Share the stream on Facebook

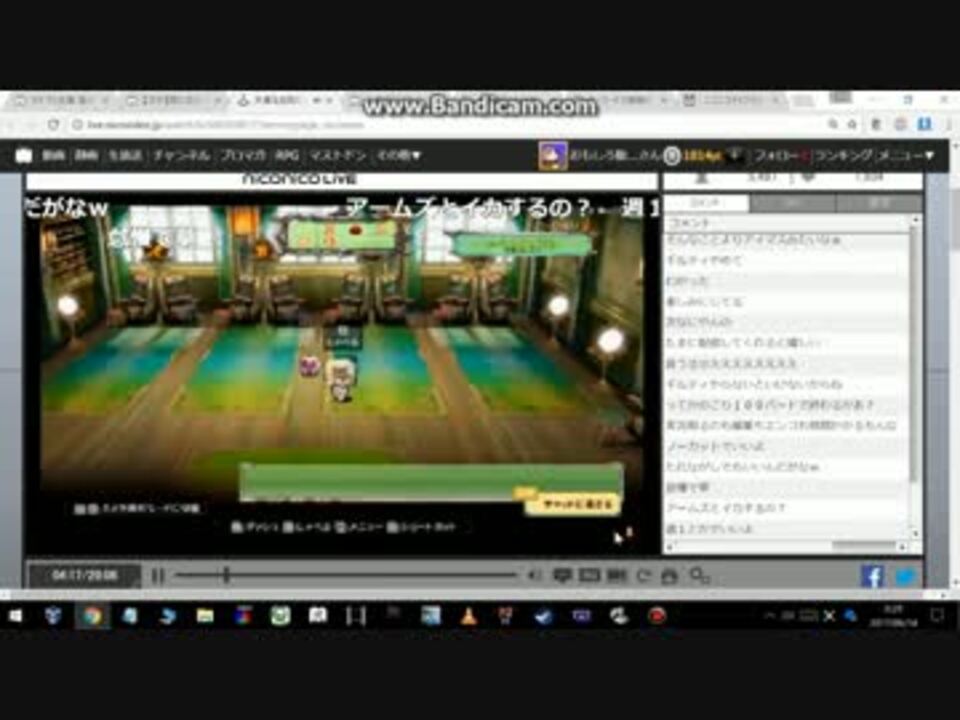(x=872, y=576)
